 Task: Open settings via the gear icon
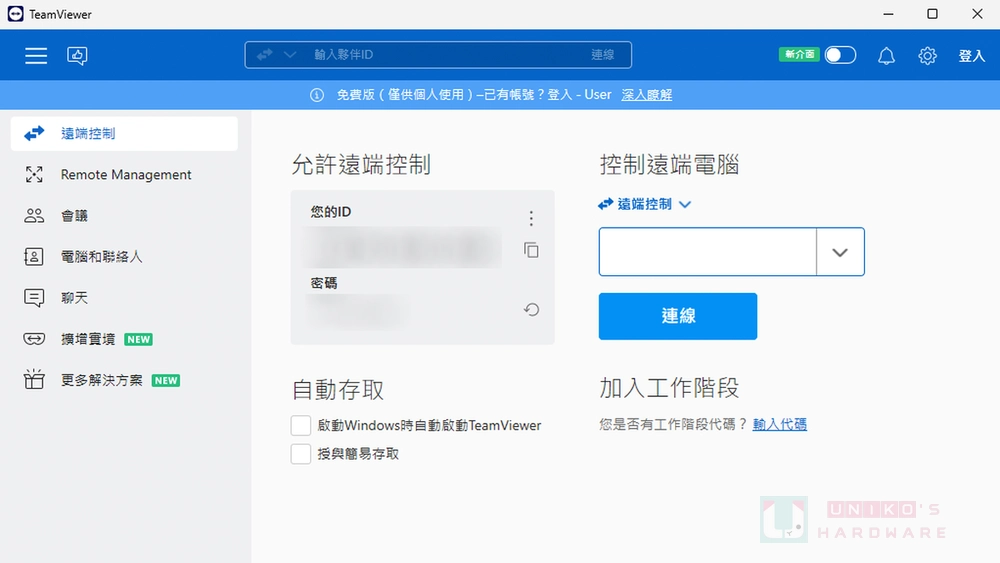click(927, 56)
